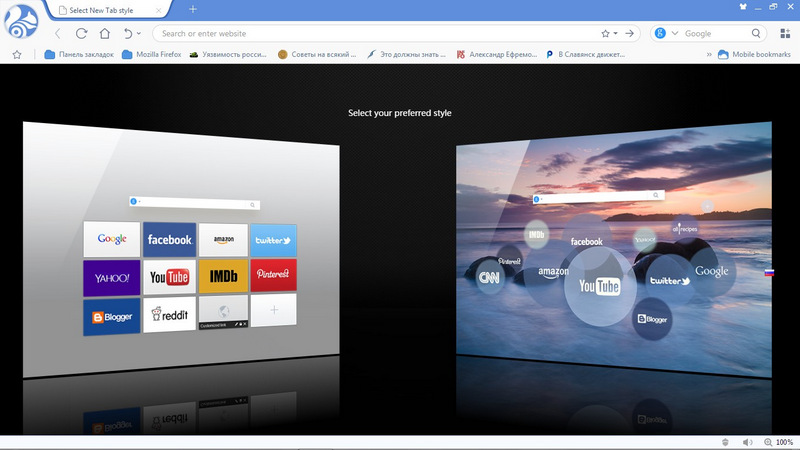The width and height of the screenshot is (800, 450).
Task: Click the reddit tile in tile preview
Action: click(x=169, y=315)
